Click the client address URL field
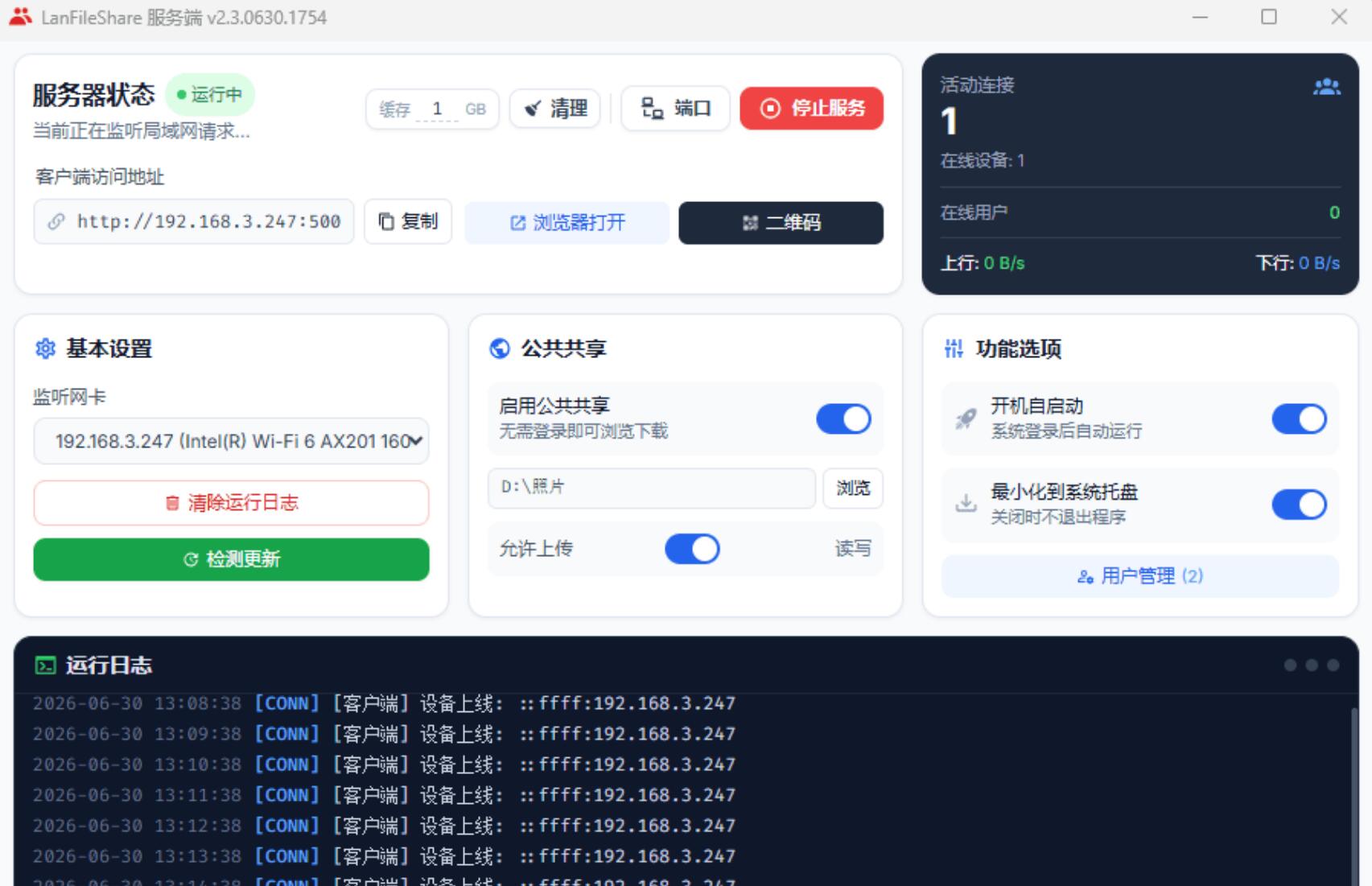The height and width of the screenshot is (886, 1372). [194, 221]
